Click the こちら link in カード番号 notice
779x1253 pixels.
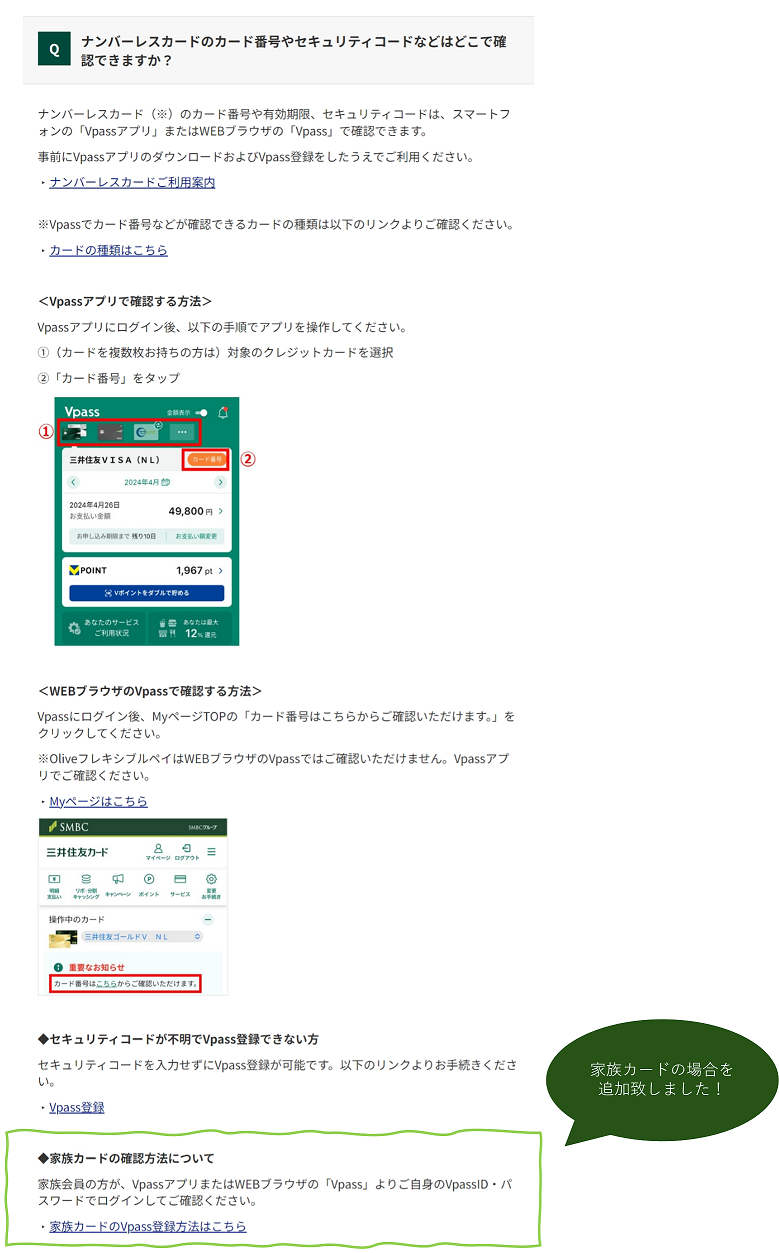pyautogui.click(x=106, y=984)
